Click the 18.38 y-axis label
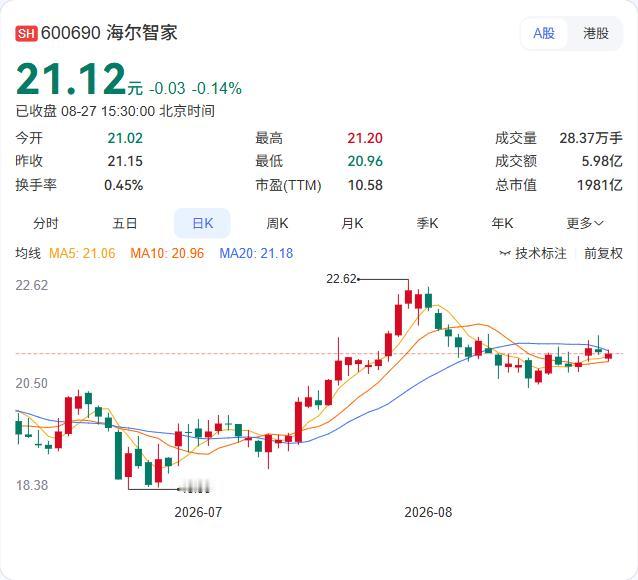Image resolution: width=638 pixels, height=580 pixels. click(31, 485)
